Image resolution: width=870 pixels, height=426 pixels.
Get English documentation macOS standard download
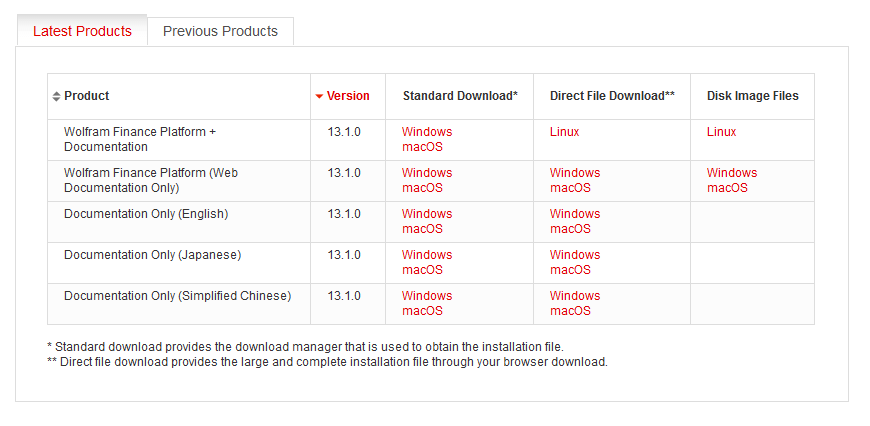[422, 229]
